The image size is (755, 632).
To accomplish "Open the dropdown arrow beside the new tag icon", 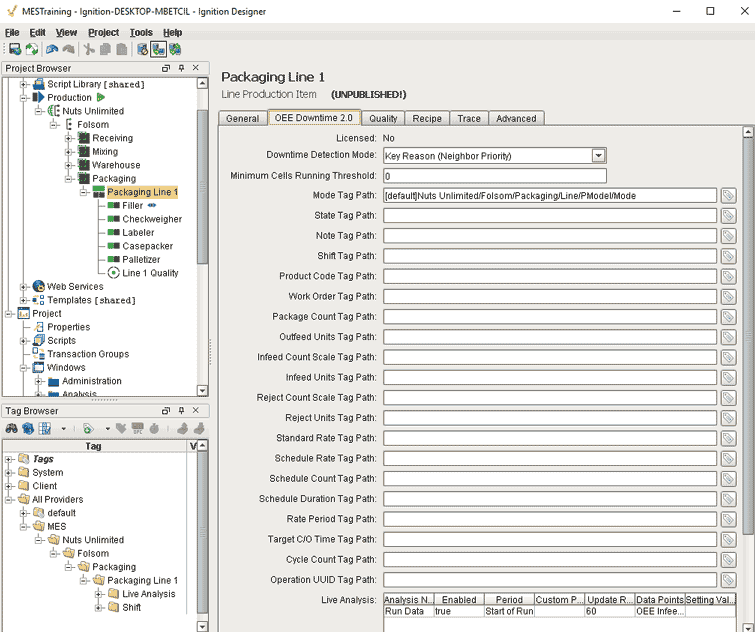I will point(107,428).
